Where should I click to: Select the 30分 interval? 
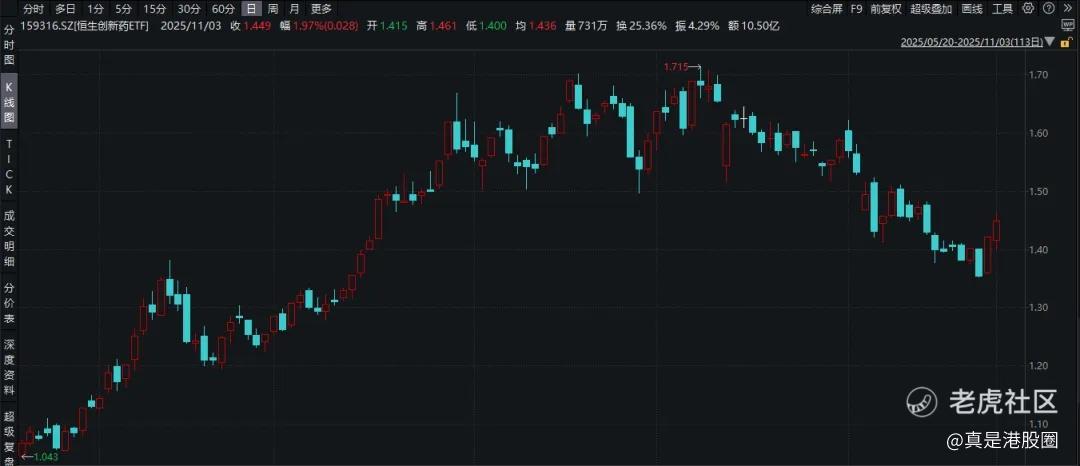click(189, 9)
